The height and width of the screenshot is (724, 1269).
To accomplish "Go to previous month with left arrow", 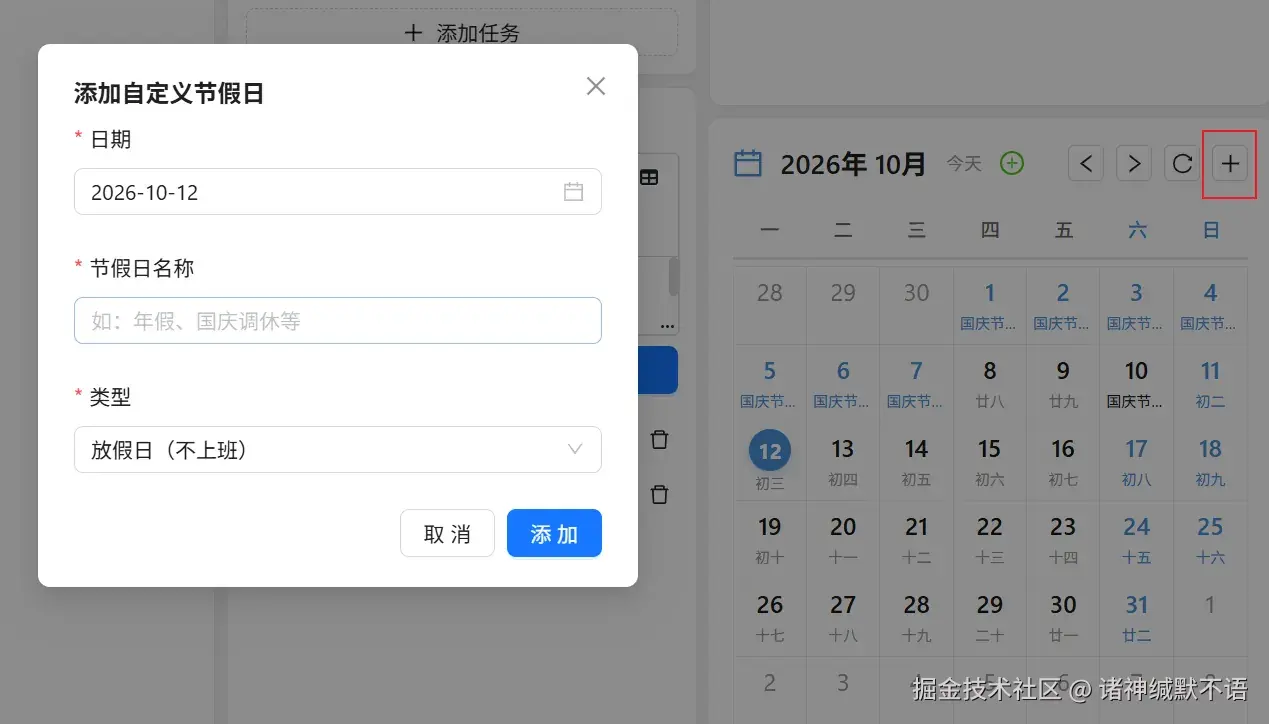I will (x=1086, y=163).
